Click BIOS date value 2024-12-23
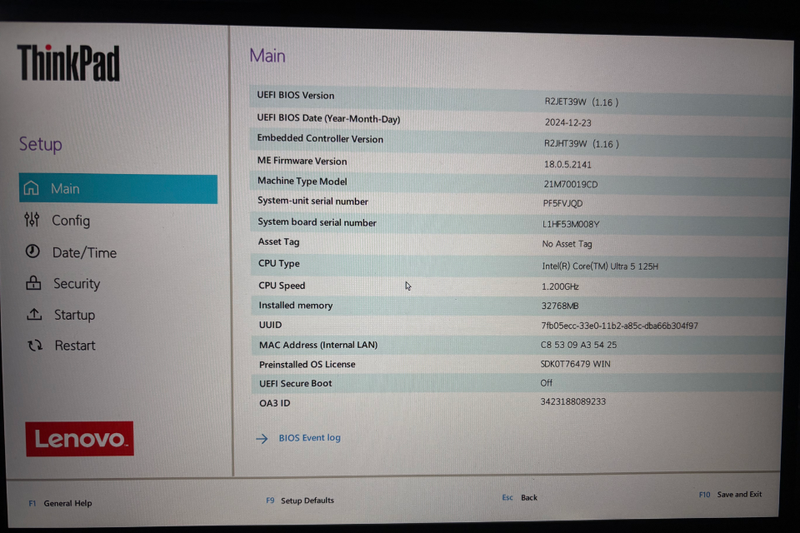Image resolution: width=800 pixels, height=533 pixels. [568, 122]
